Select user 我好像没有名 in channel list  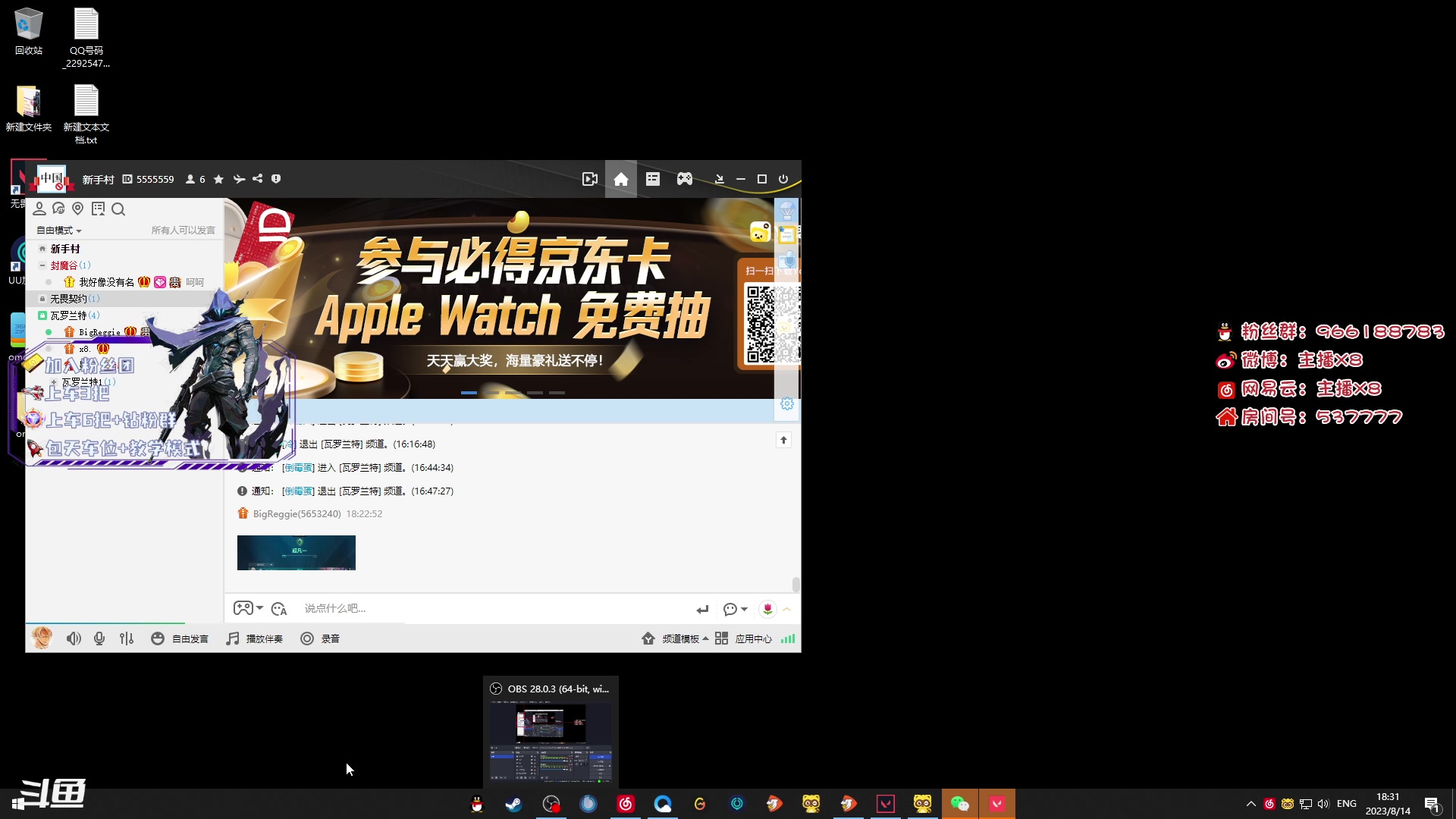[106, 282]
